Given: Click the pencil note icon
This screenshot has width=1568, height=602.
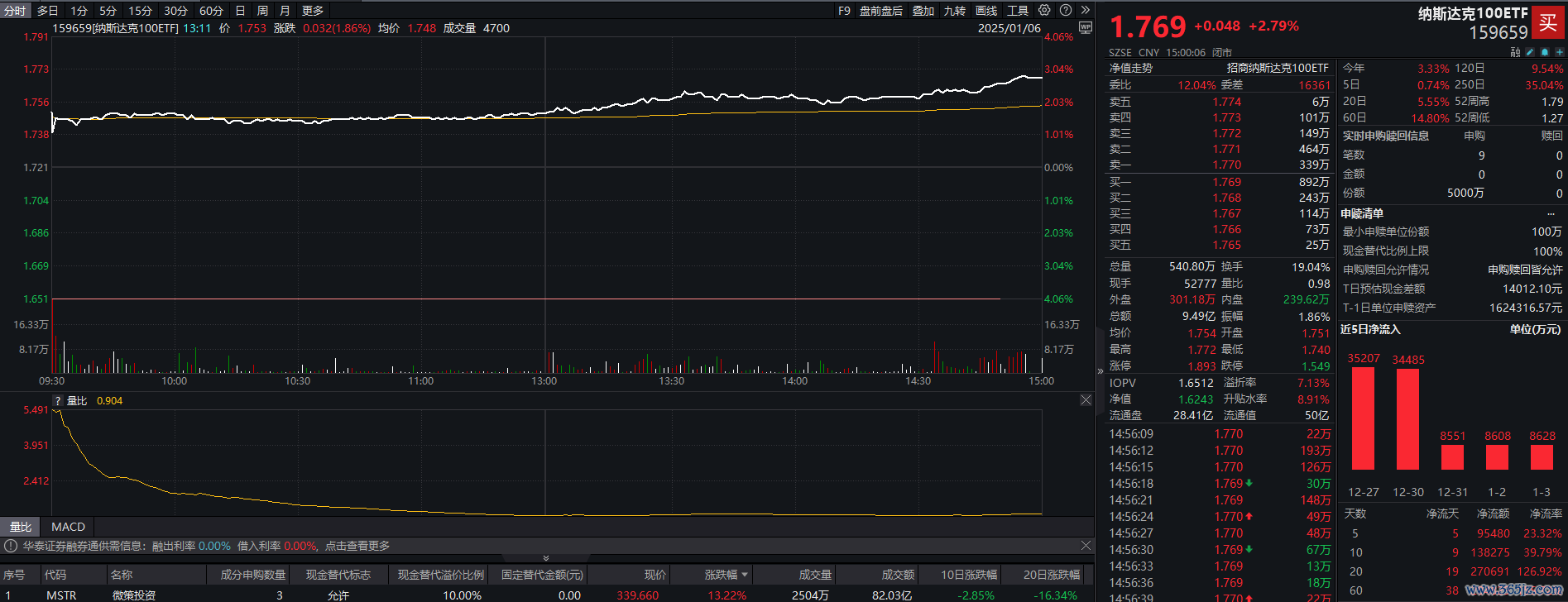Looking at the screenshot, I should [1530, 52].
